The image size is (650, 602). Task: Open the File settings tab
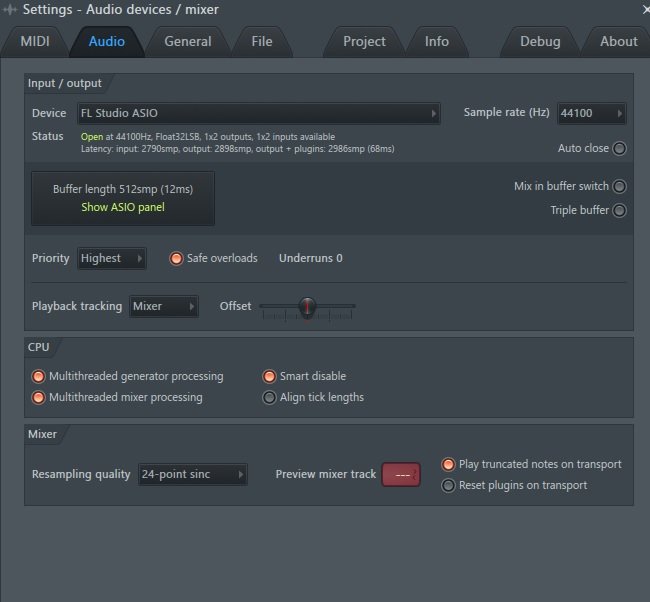tap(262, 41)
